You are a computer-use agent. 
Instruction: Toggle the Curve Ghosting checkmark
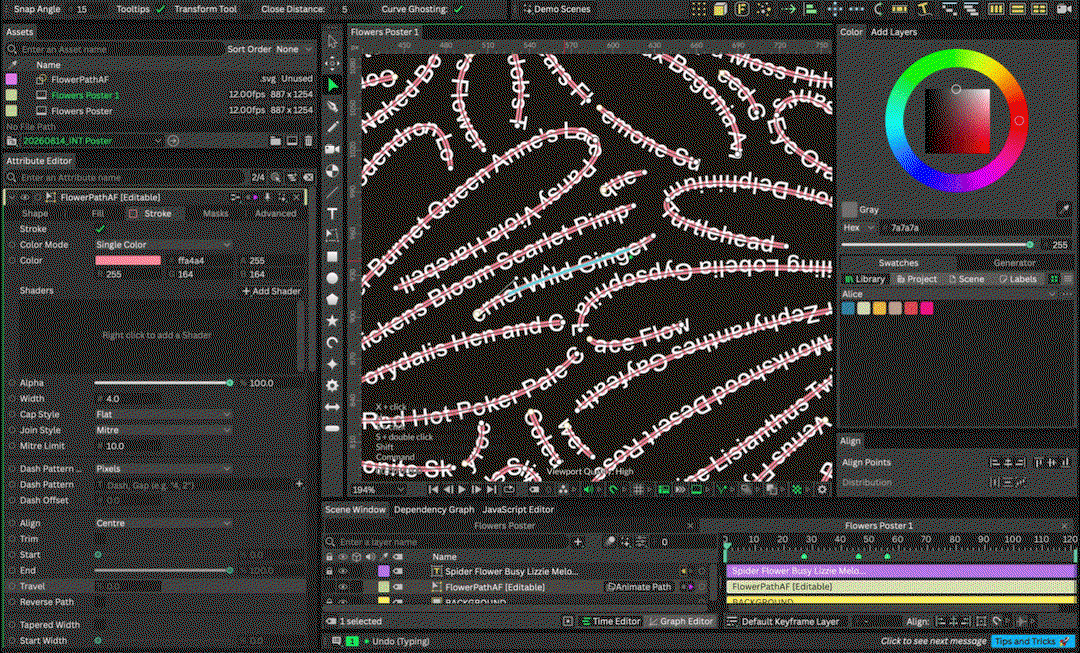pos(458,9)
